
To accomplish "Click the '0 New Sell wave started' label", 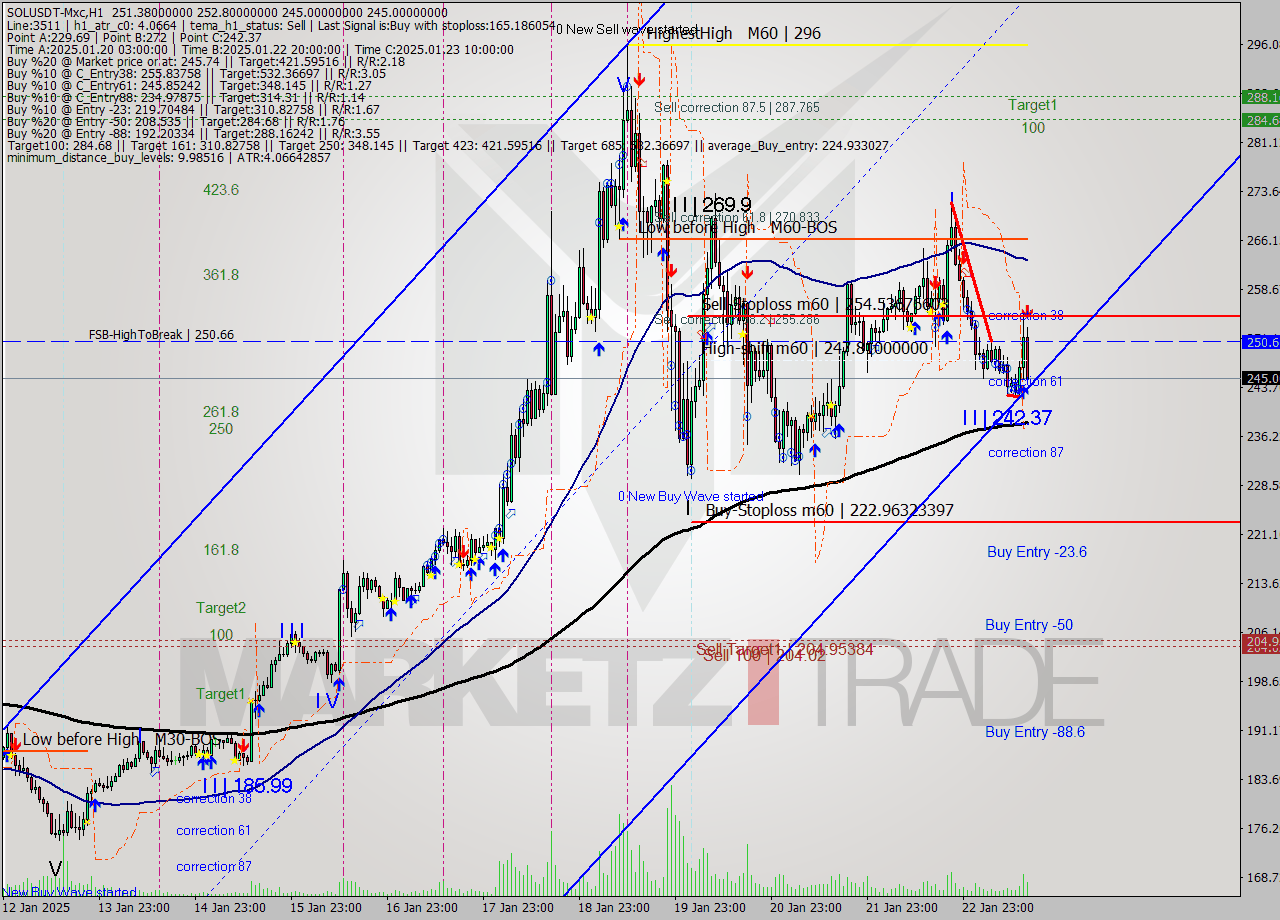I will 627,29.
